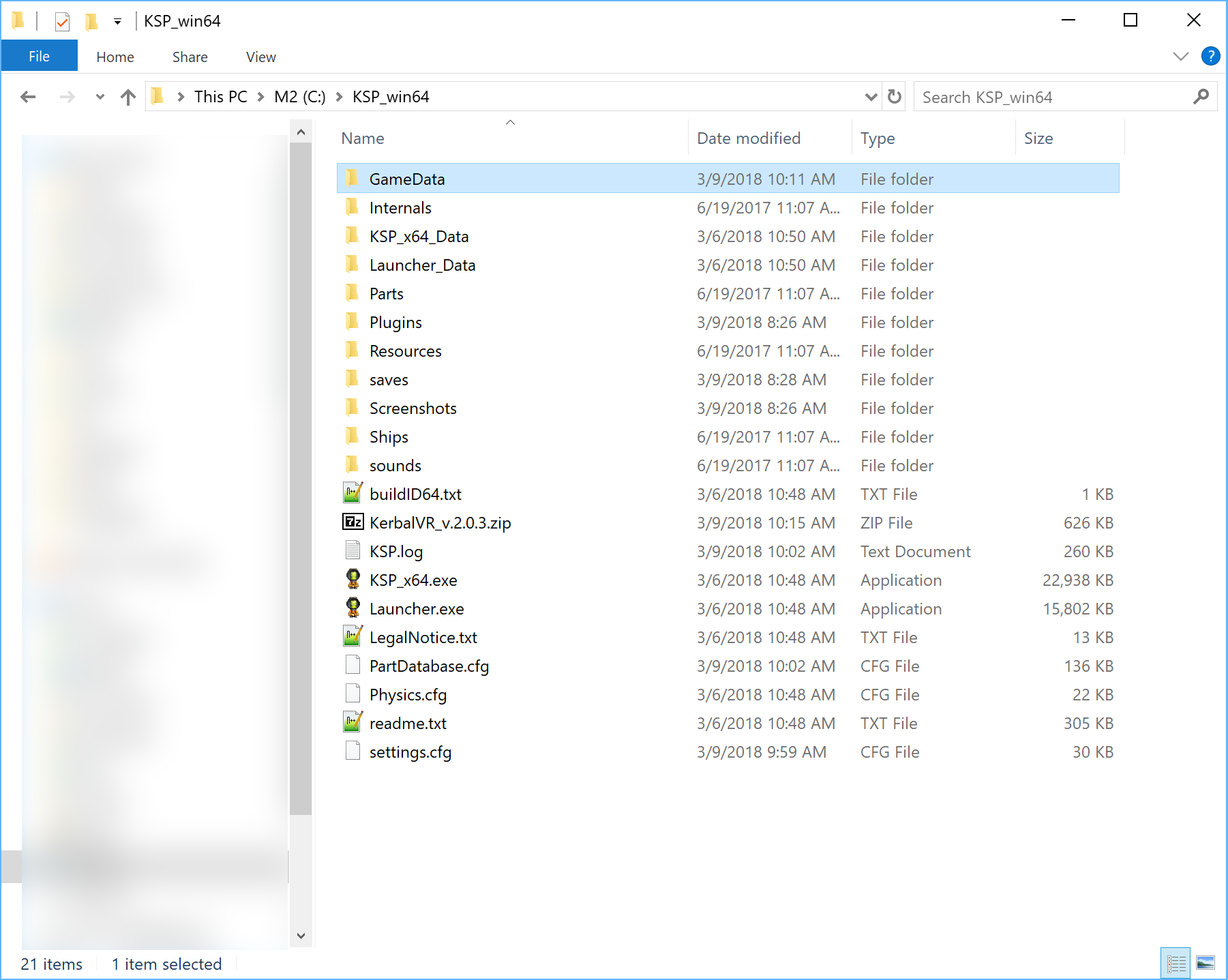Click the Physics.cfg file icon
Viewport: 1228px width, 980px height.
[x=353, y=694]
